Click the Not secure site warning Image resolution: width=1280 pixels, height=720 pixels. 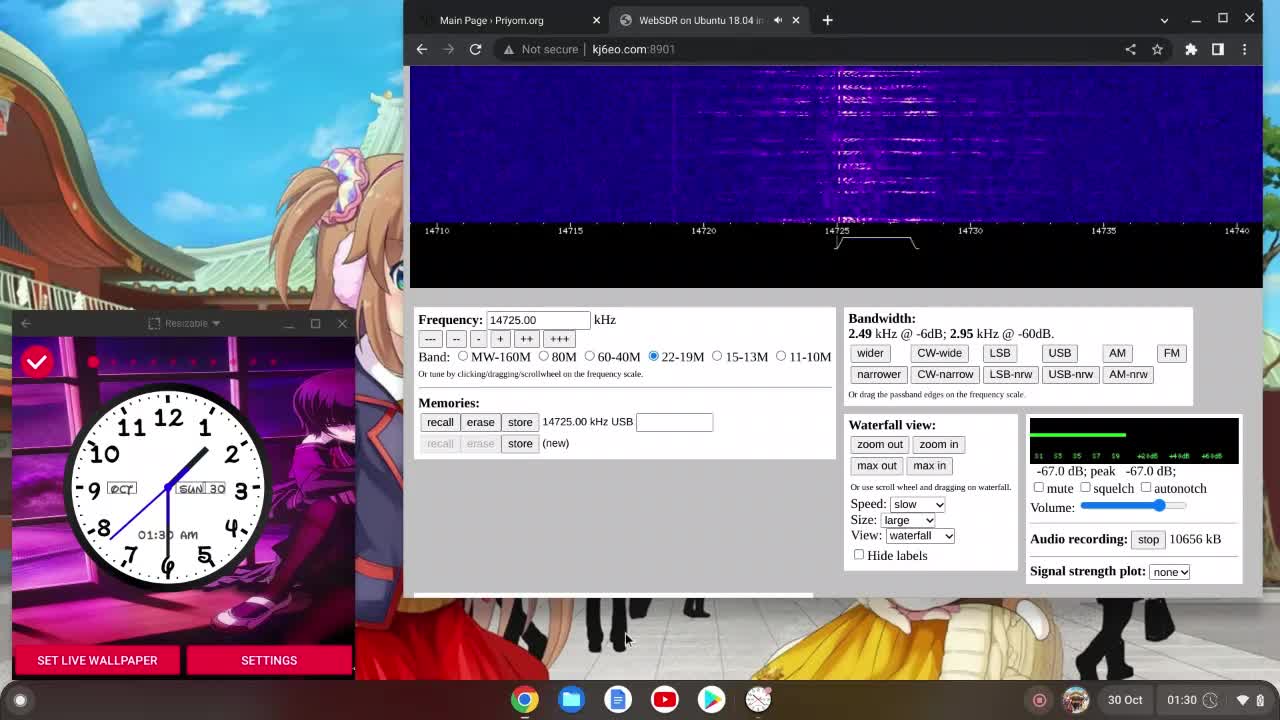click(541, 49)
